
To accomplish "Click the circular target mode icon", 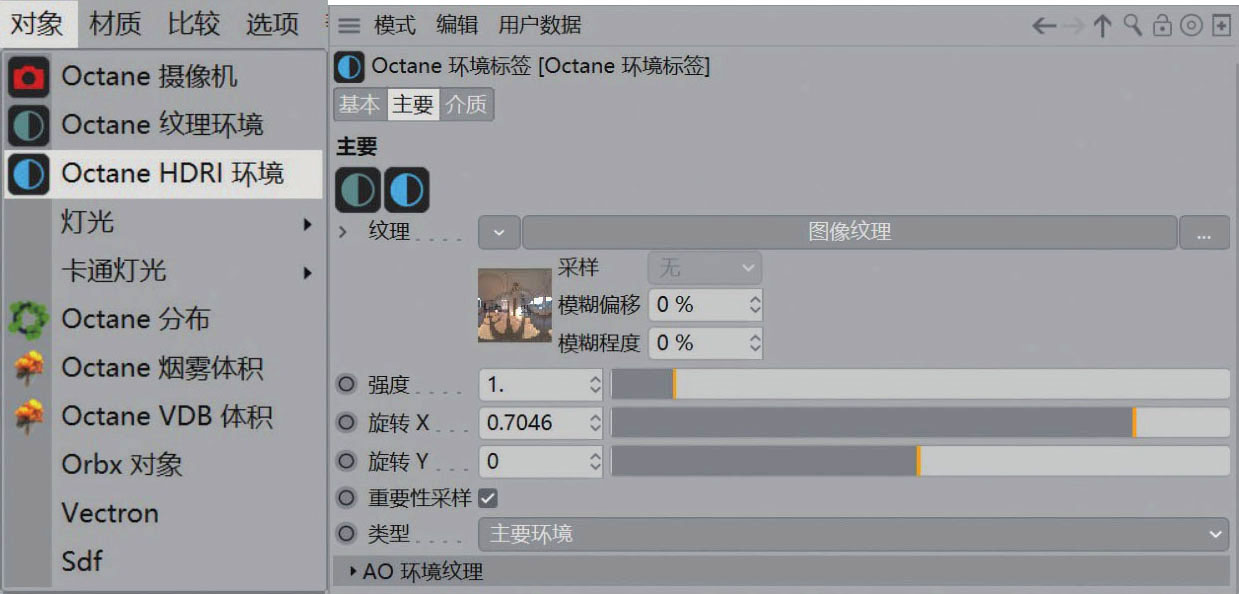I will (1191, 26).
